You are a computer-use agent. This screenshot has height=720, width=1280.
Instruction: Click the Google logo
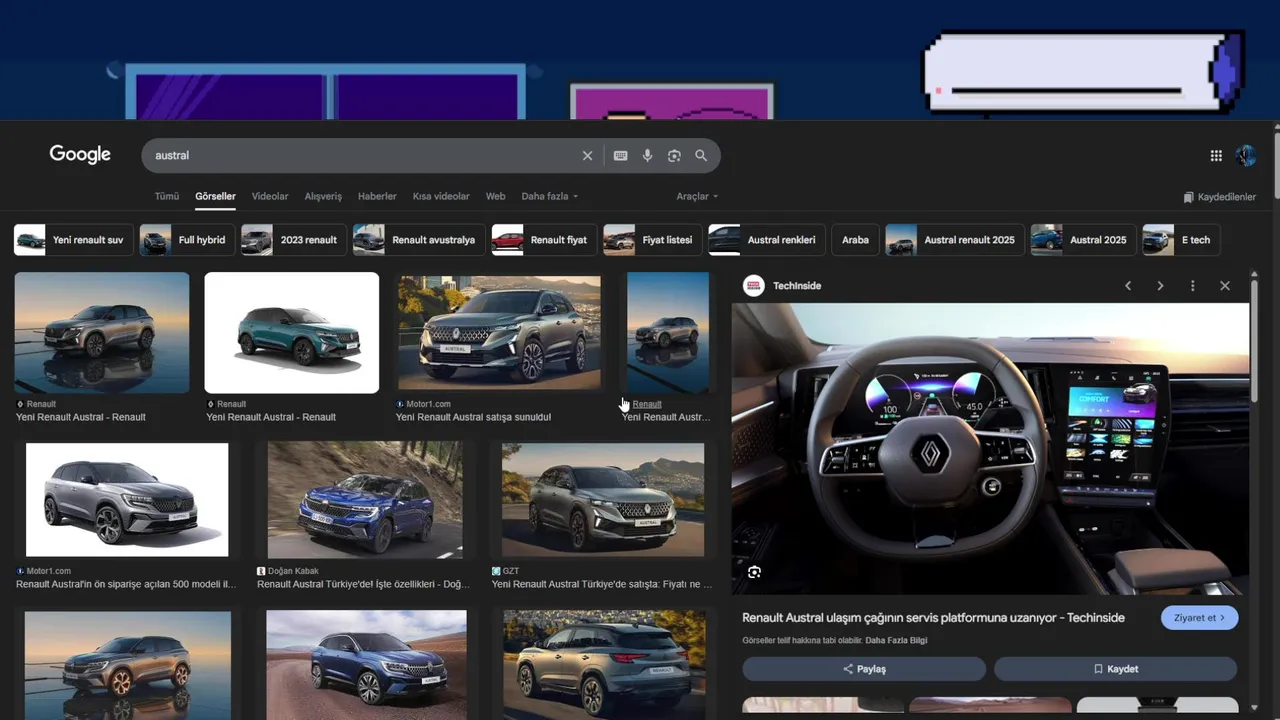pyautogui.click(x=80, y=154)
